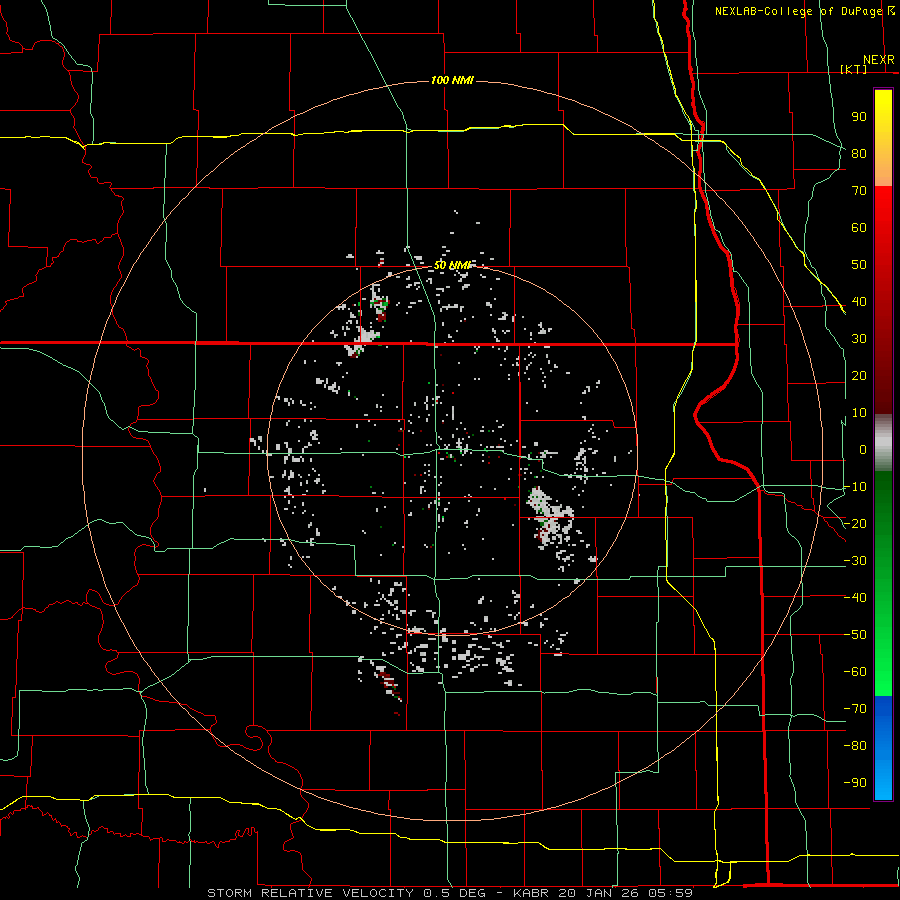Click the 30 value on the velocity scale
This screenshot has width=900, height=900.
[x=859, y=339]
